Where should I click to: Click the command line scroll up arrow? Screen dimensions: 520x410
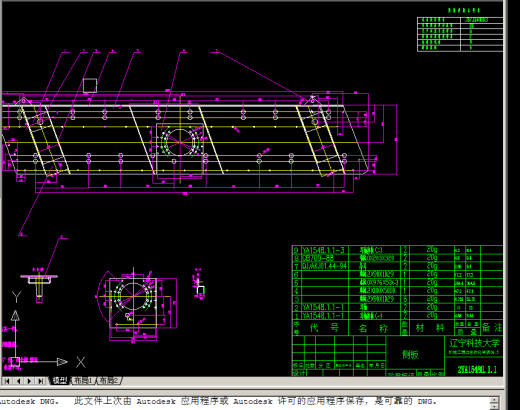click(x=495, y=399)
